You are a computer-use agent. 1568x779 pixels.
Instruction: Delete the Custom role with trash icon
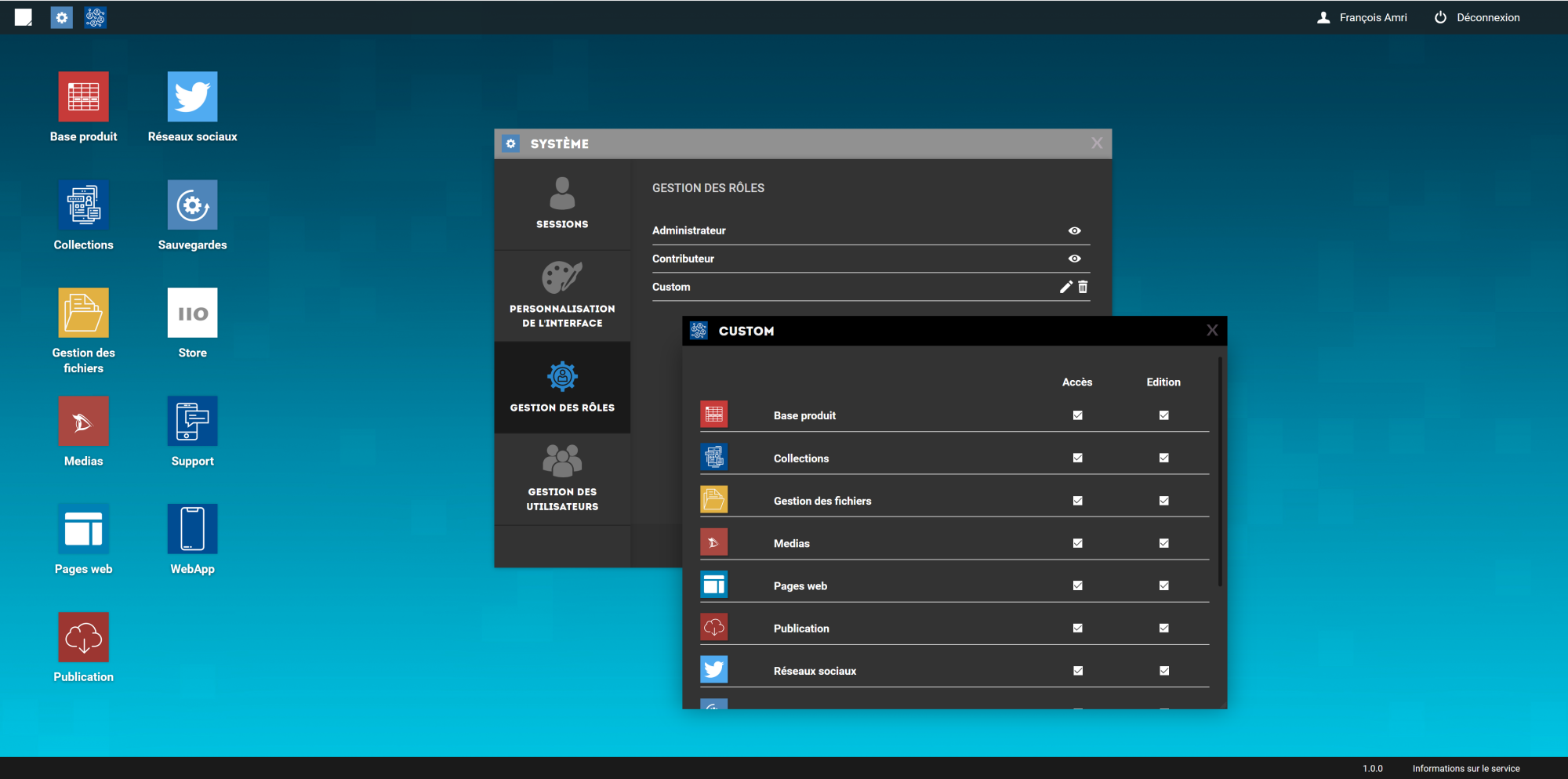[x=1083, y=287]
